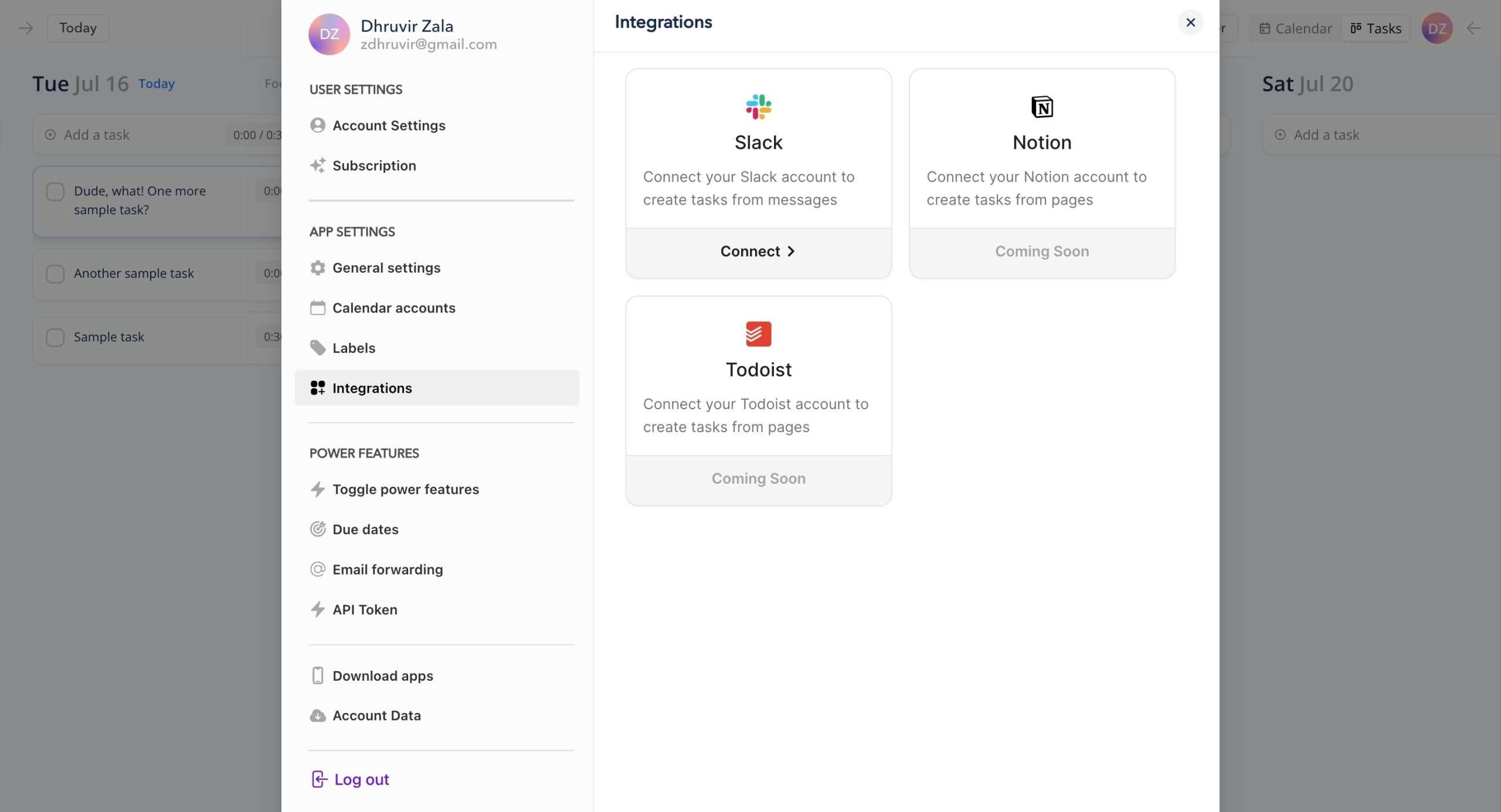Screen dimensions: 1501x812
Task: Click the Due dates target icon
Action: coord(318,529)
